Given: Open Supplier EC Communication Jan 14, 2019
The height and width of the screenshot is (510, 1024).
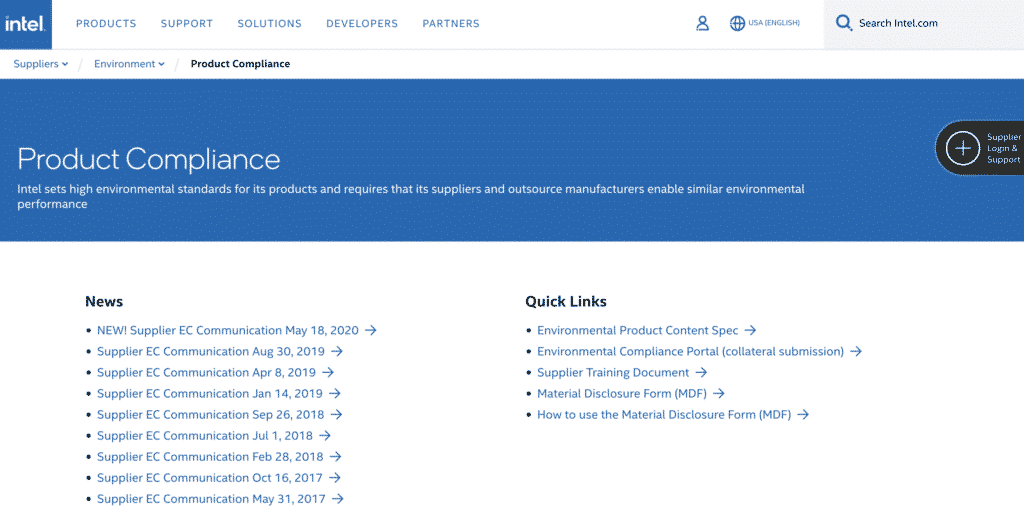Looking at the screenshot, I should [210, 393].
